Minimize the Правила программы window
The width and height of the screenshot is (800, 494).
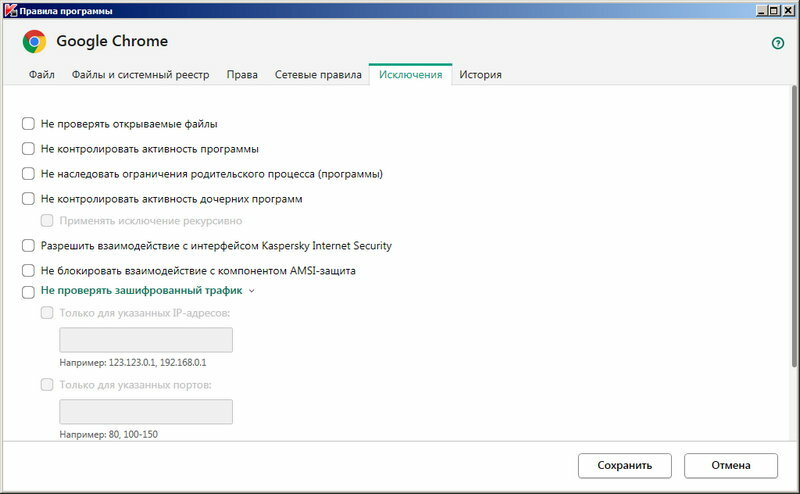pyautogui.click(x=762, y=10)
